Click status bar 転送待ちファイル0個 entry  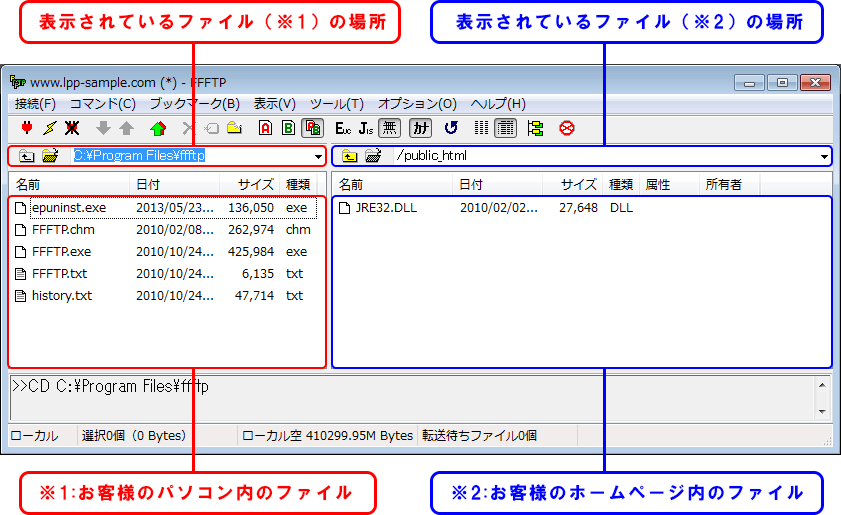pos(479,436)
